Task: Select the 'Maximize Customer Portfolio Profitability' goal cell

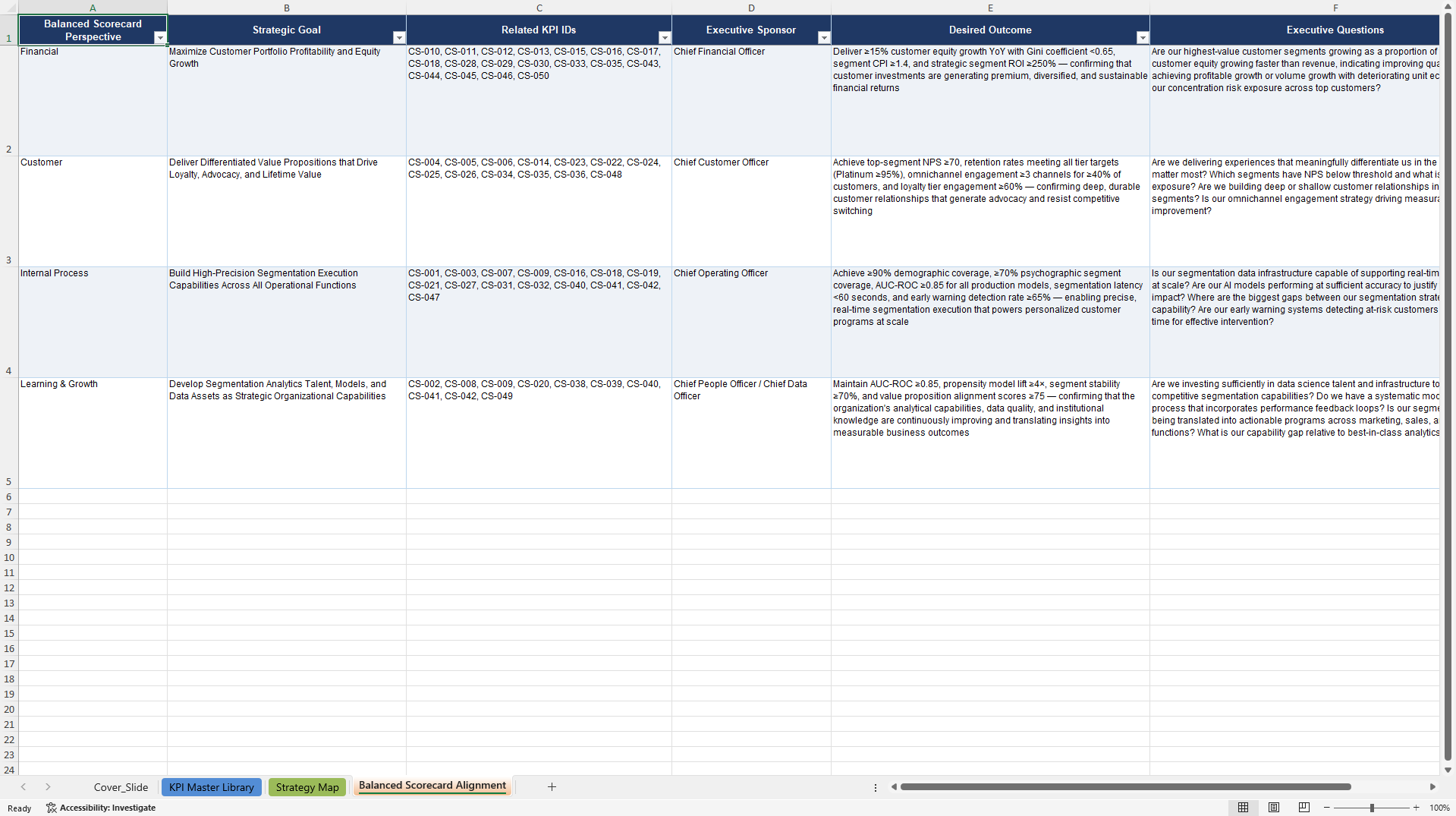Action: pos(287,100)
